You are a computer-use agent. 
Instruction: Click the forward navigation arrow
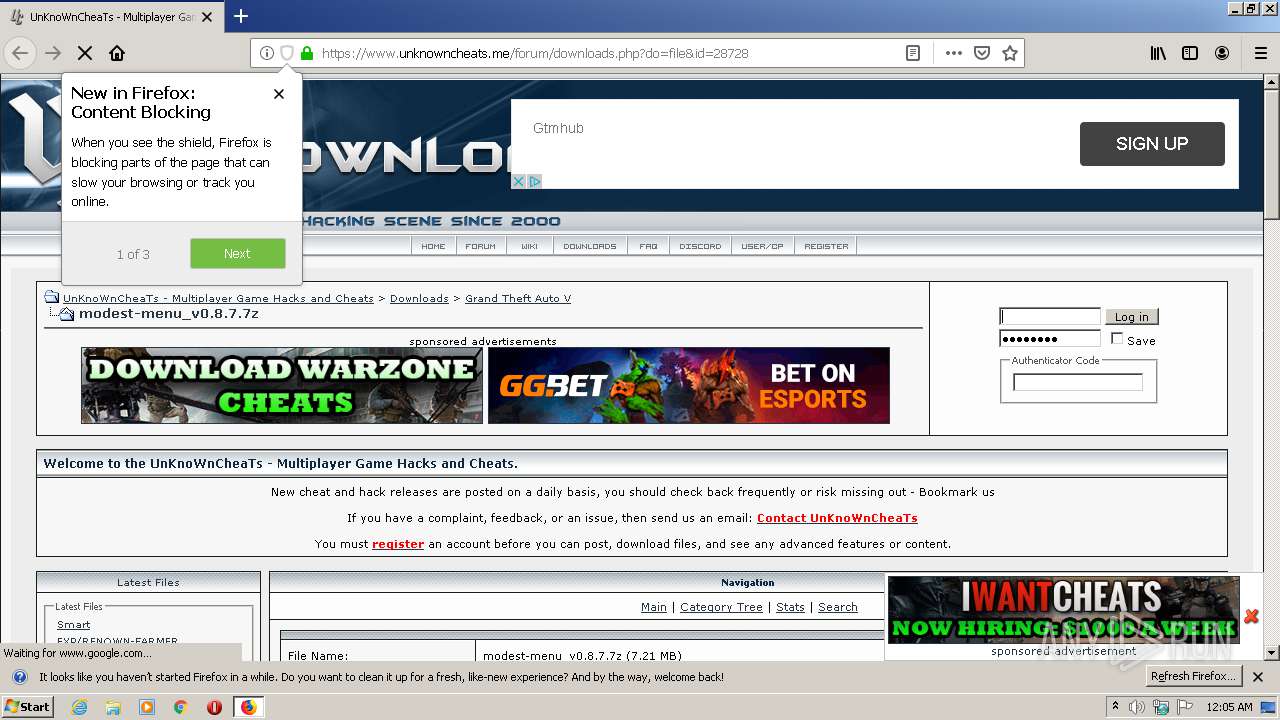coord(53,53)
